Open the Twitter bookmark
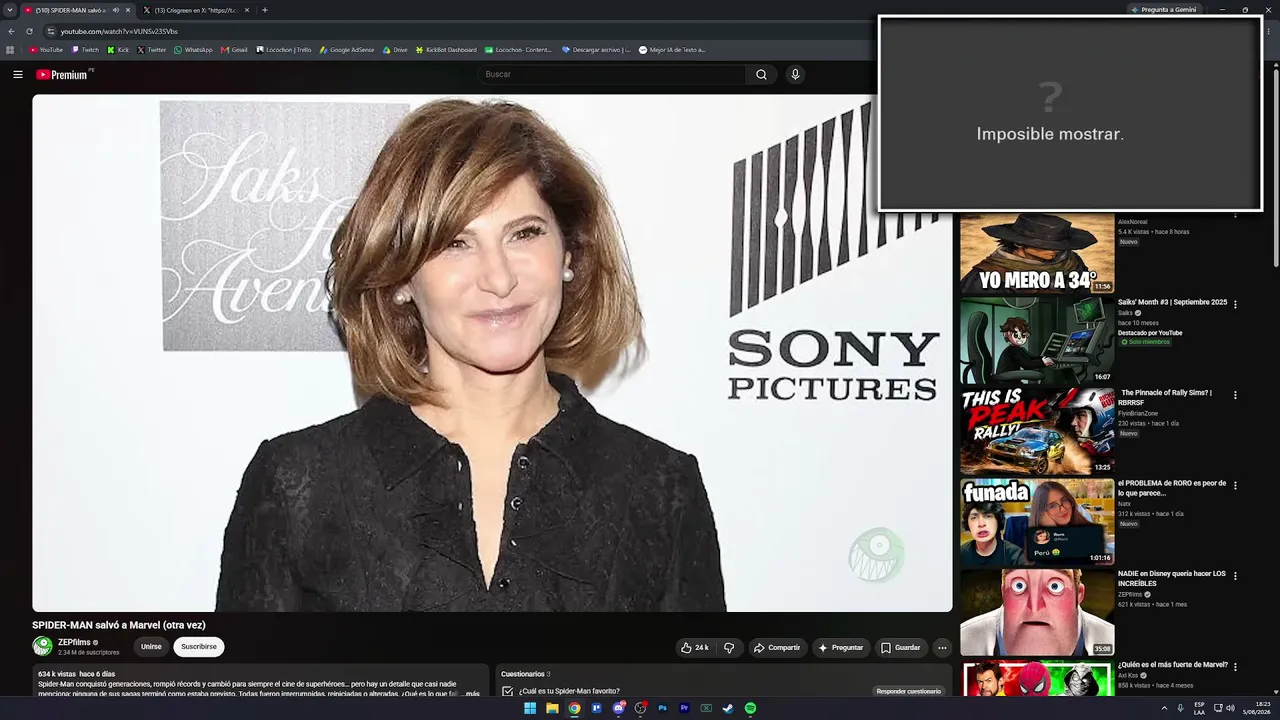Viewport: 1280px width, 720px height. [x=152, y=50]
